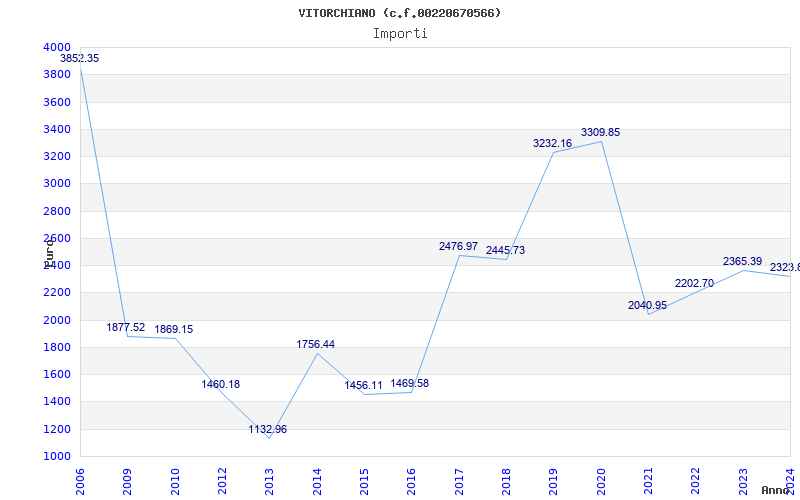Click x-axis year 2014

tap(317, 481)
